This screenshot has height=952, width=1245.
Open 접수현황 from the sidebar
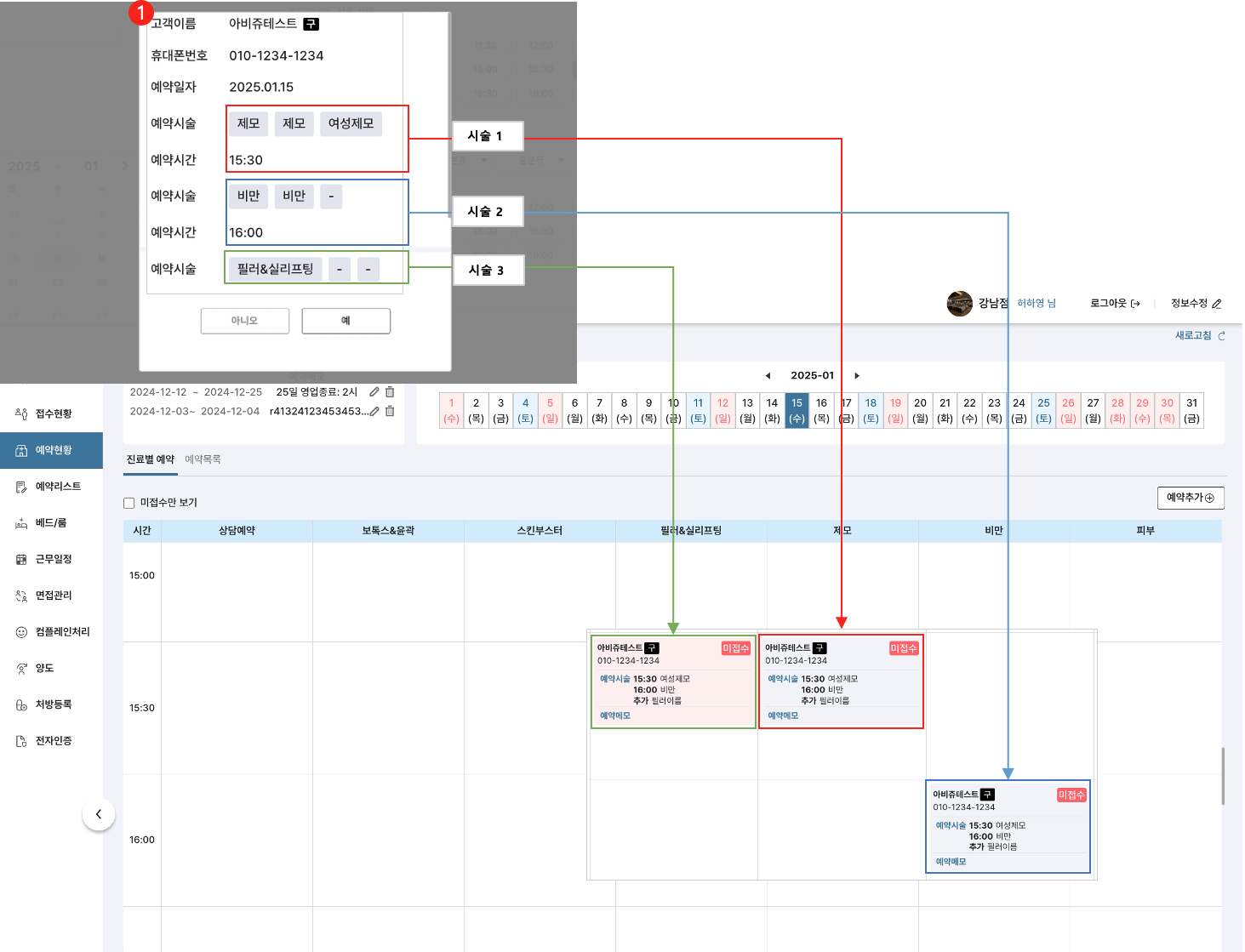(51, 413)
